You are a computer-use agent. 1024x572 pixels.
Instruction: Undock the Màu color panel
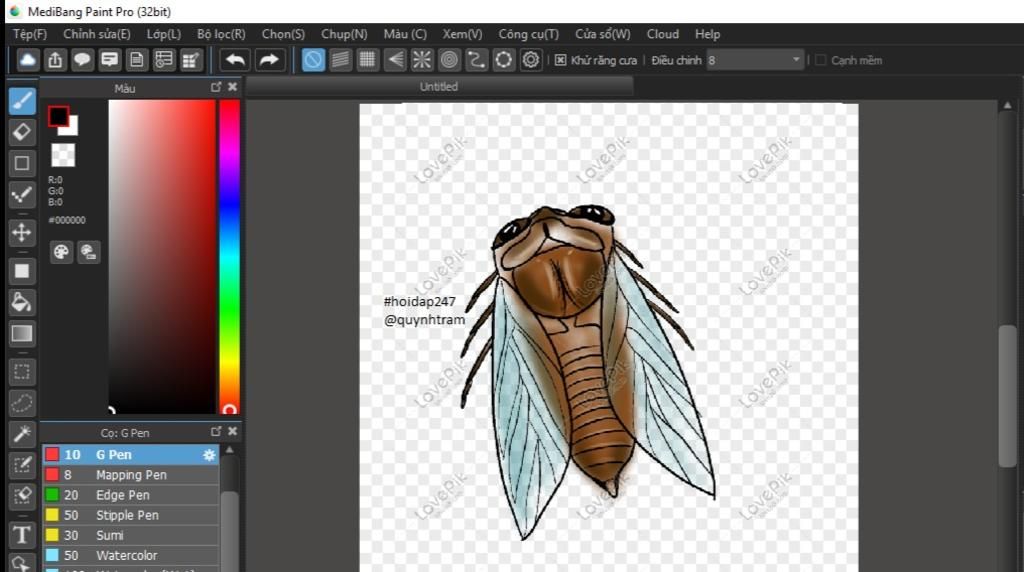click(x=216, y=87)
